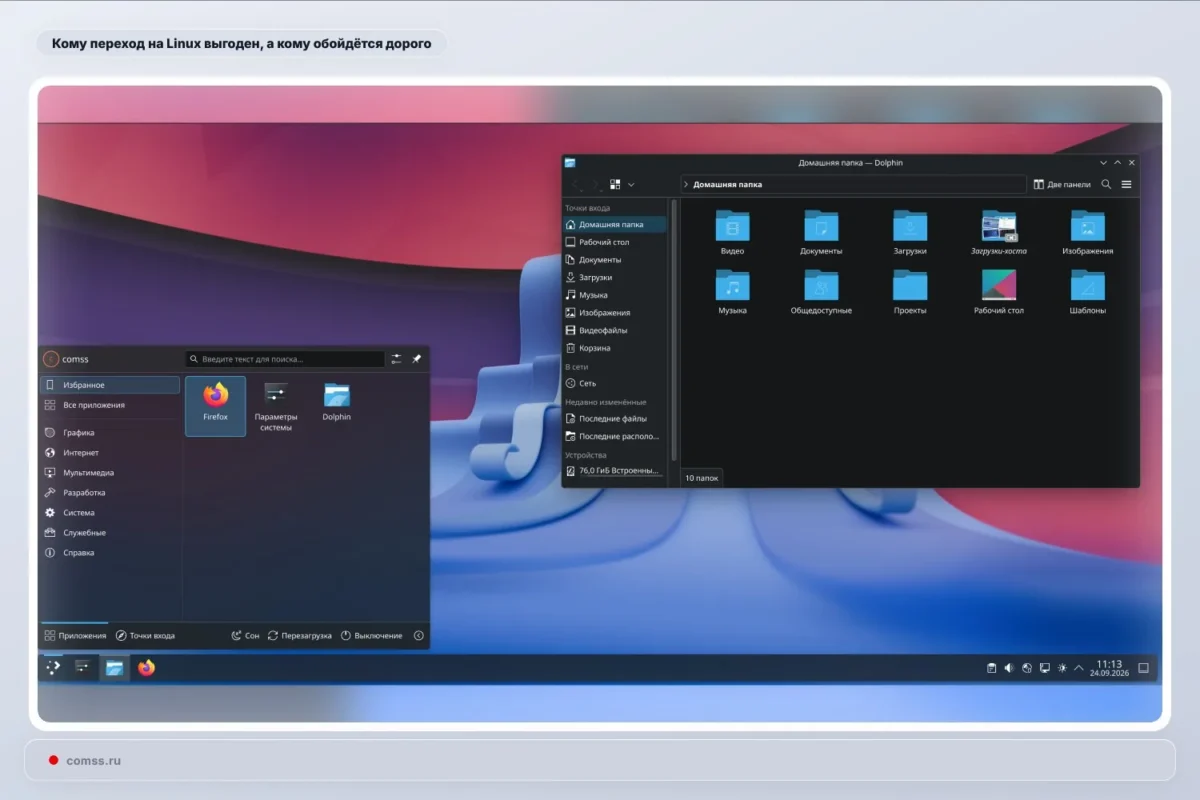
Task: Open the Проекты folder
Action: (x=910, y=292)
